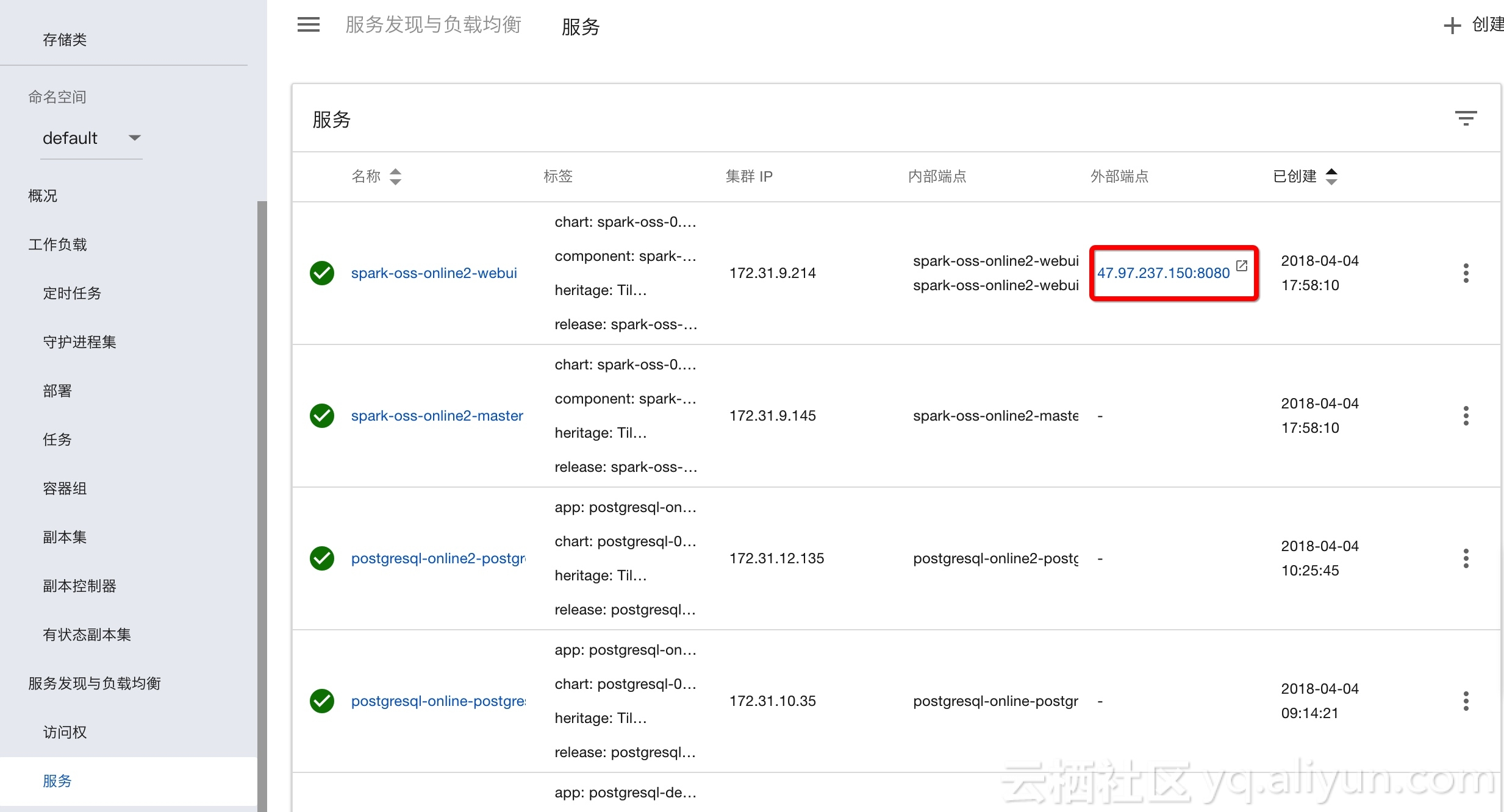Viewport: 1504px width, 812px height.
Task: Open actions menu for postgresql-online2 row
Action: [x=1466, y=558]
